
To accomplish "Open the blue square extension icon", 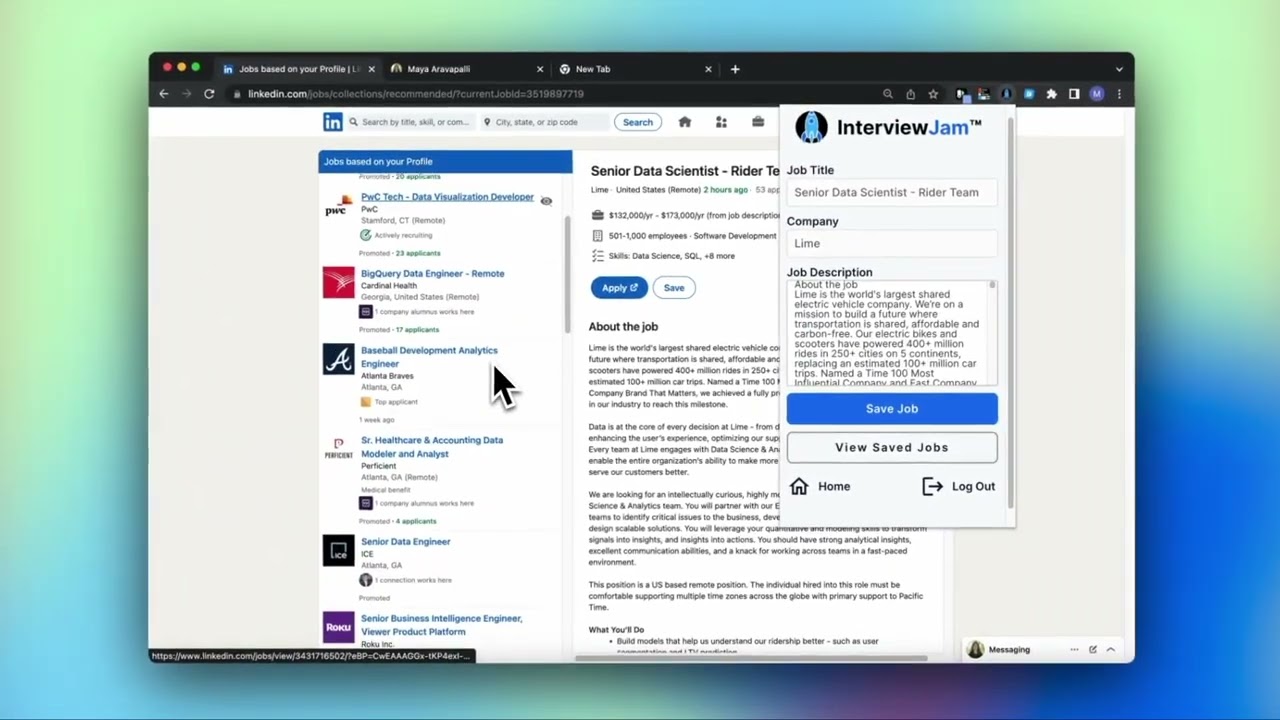I will click(1029, 94).
